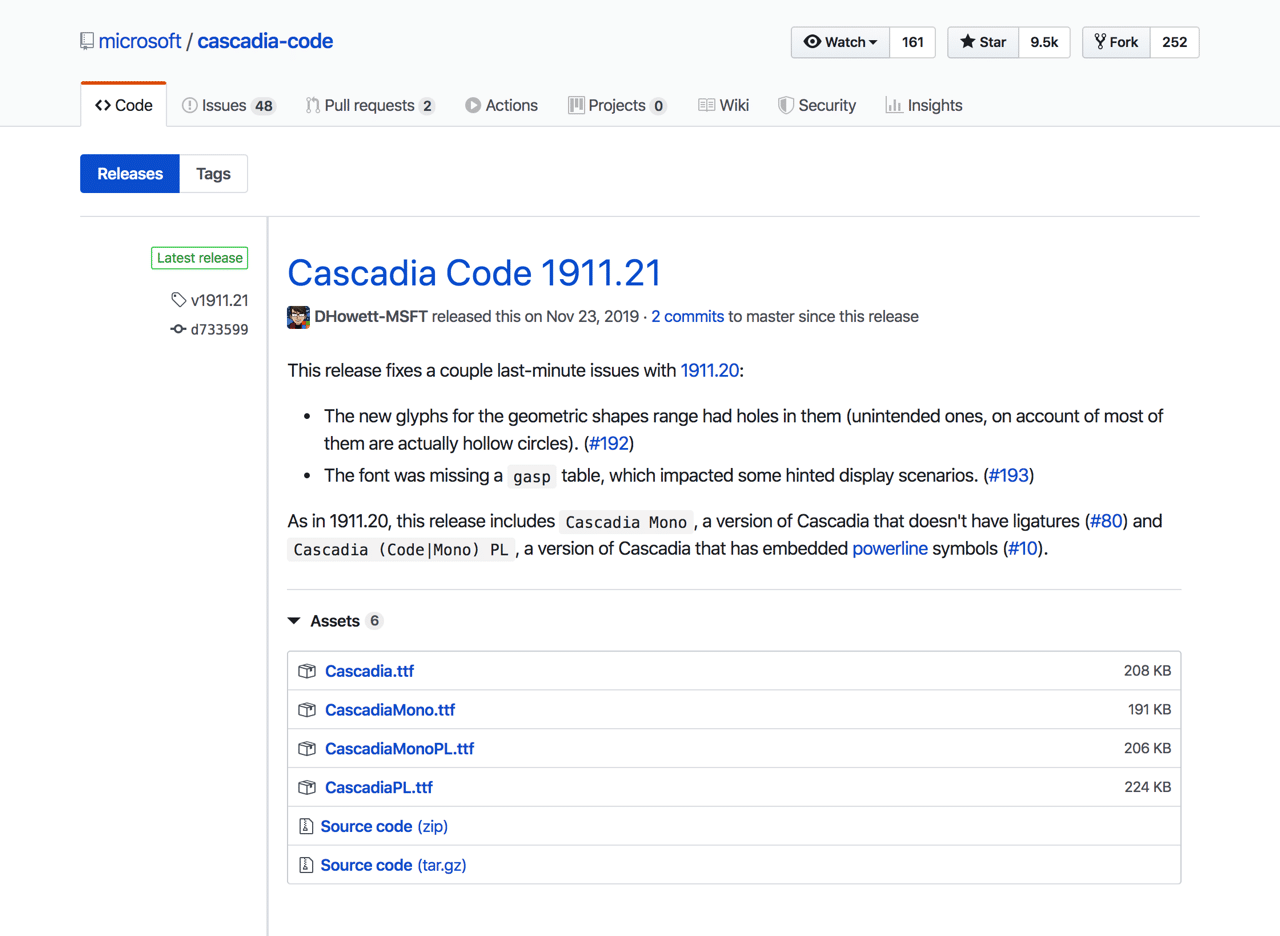Viewport: 1280px width, 936px height.
Task: Open the Watch dropdown
Action: coord(839,42)
